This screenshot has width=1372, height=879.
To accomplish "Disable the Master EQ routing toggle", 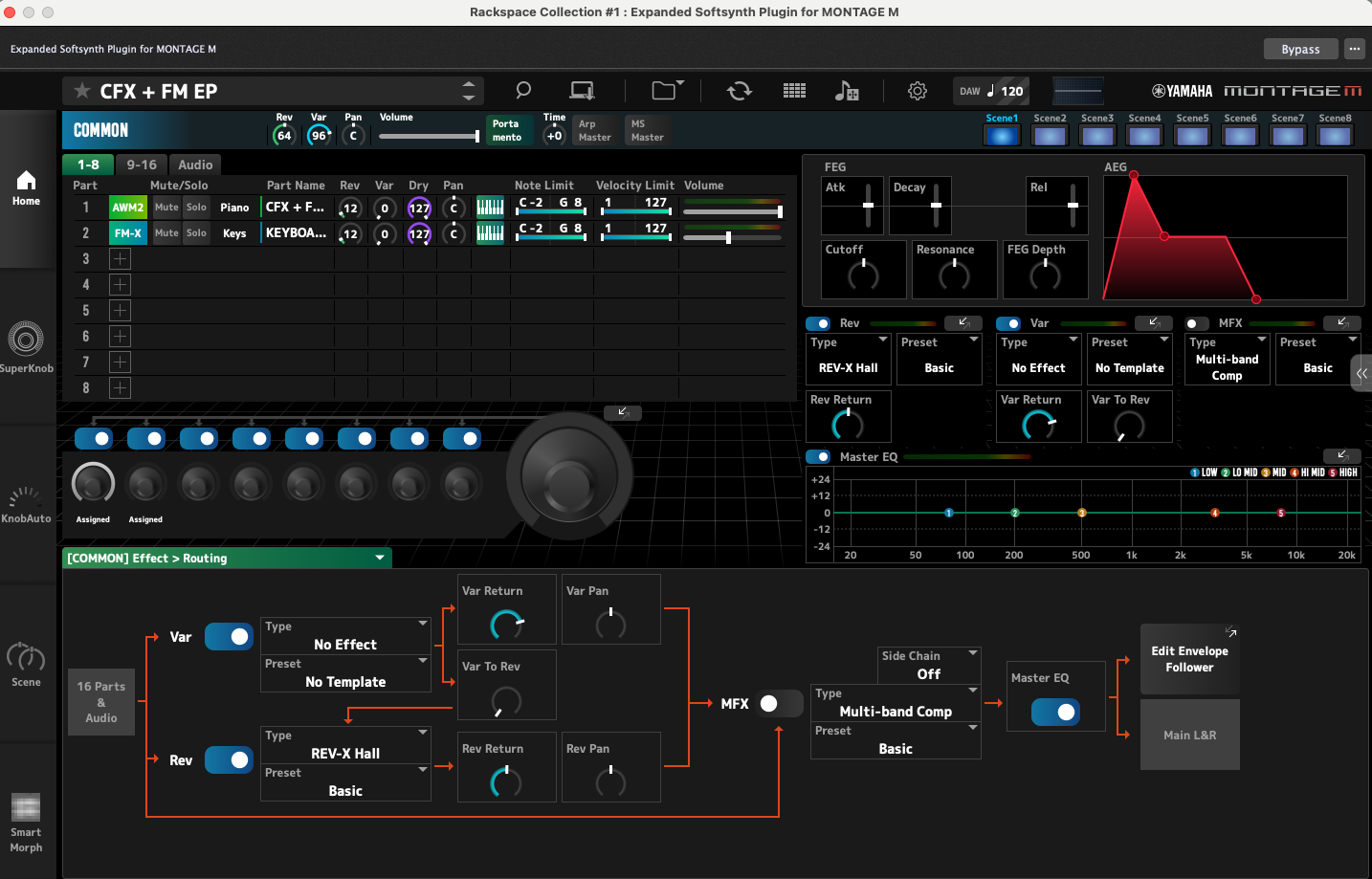I will click(x=1055, y=713).
